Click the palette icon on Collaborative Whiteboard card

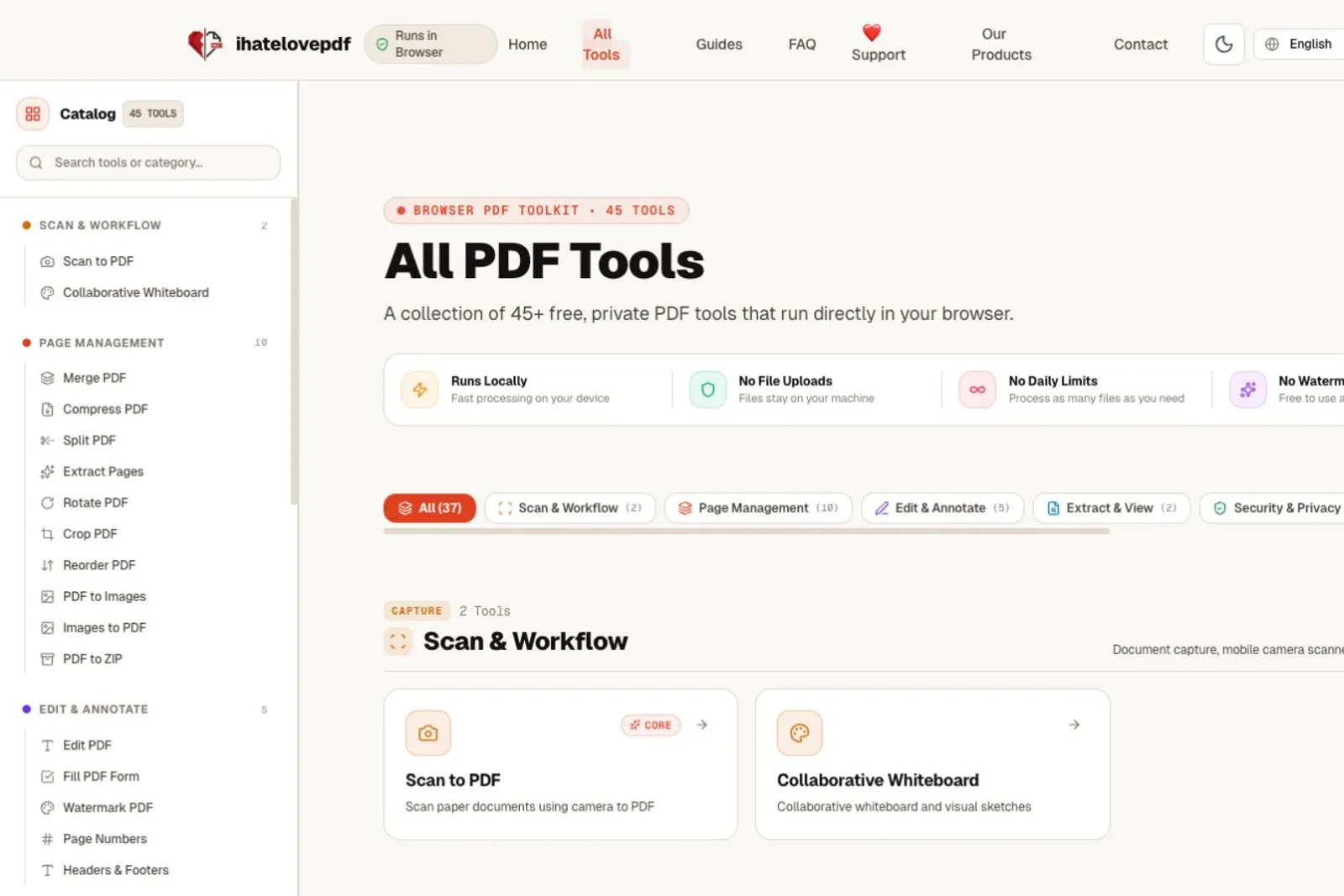tap(799, 733)
